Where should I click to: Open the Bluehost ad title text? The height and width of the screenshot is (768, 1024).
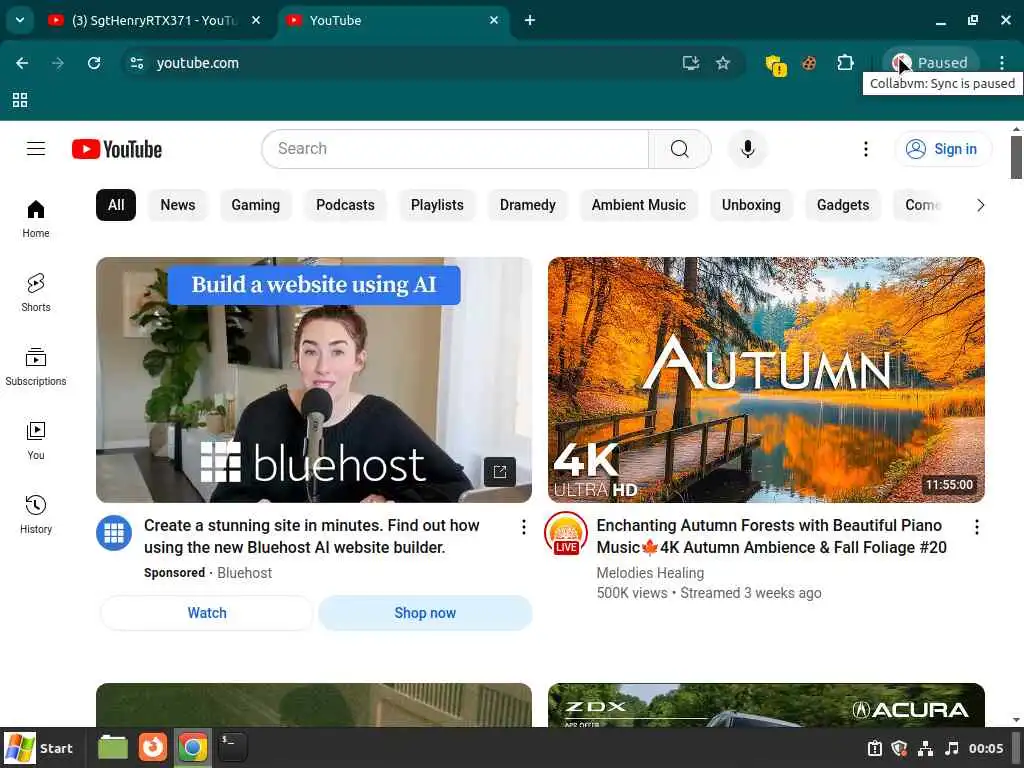coord(312,536)
